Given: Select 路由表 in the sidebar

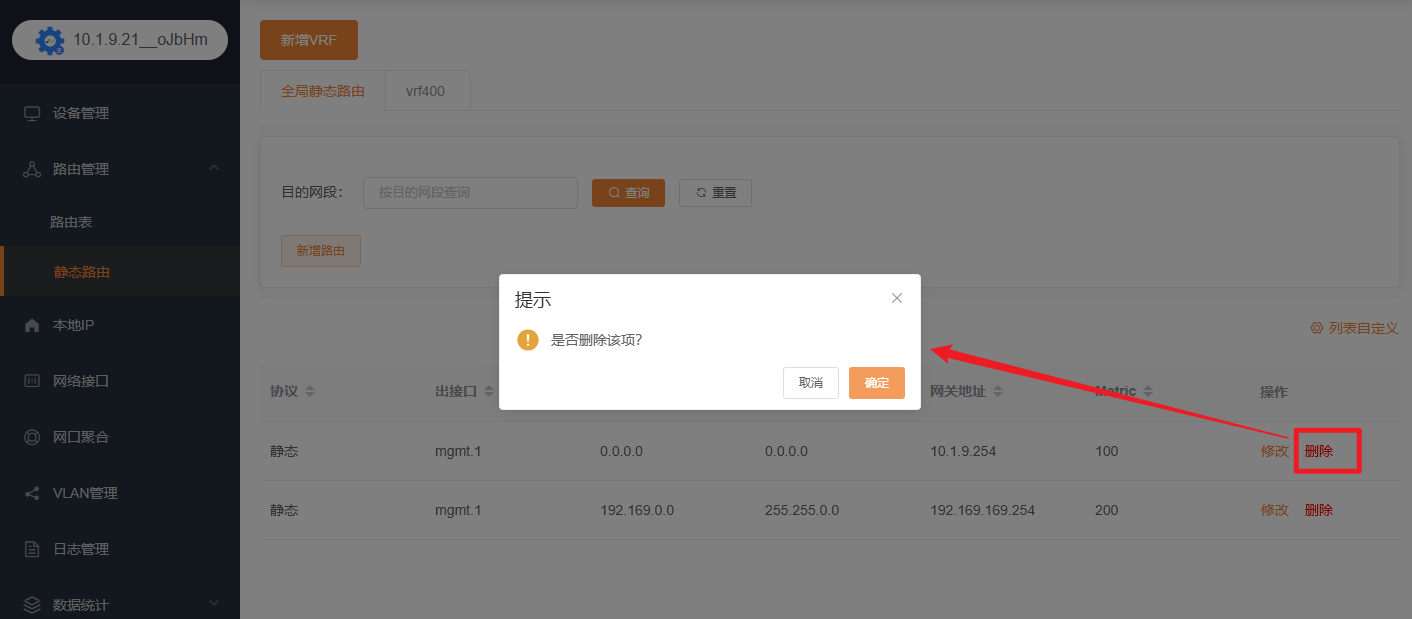Looking at the screenshot, I should (x=71, y=222).
